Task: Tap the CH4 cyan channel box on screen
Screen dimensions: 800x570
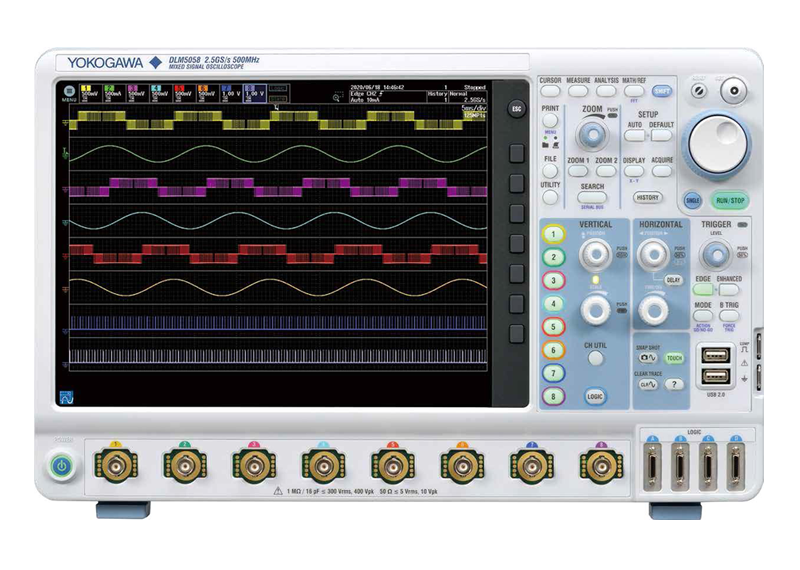Action: [160, 93]
